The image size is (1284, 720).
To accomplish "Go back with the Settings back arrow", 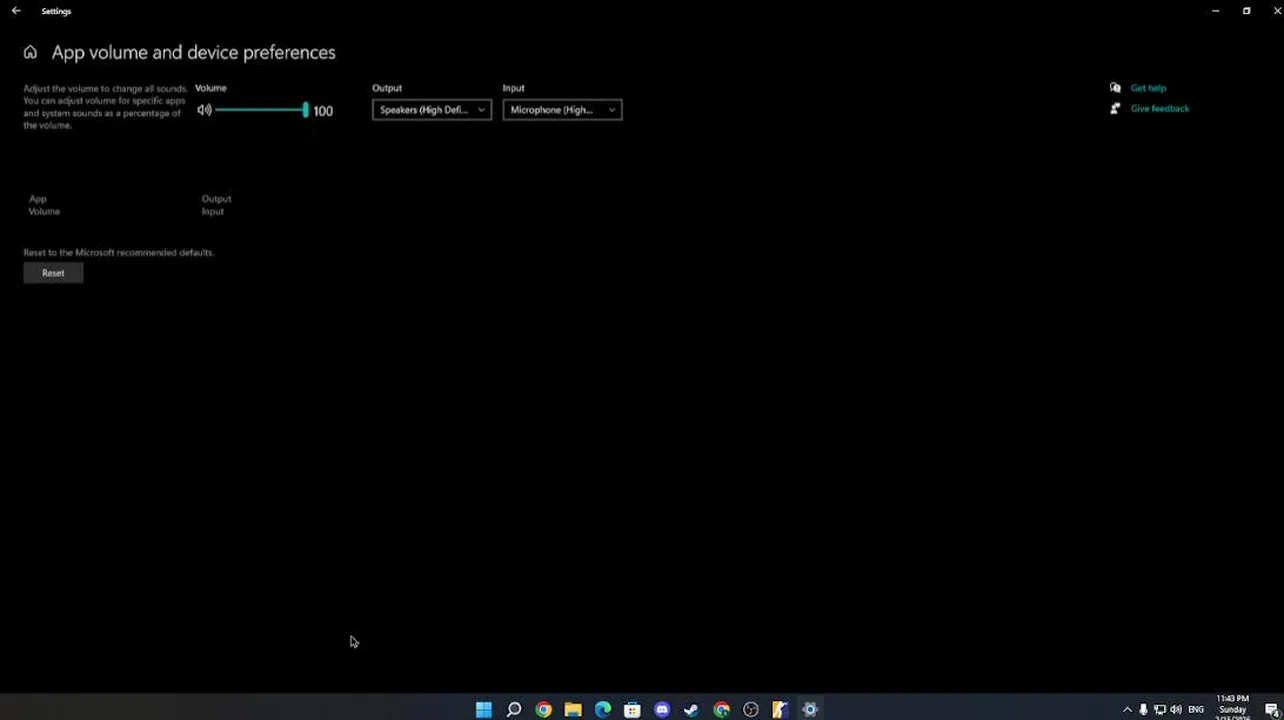I will click(x=16, y=11).
